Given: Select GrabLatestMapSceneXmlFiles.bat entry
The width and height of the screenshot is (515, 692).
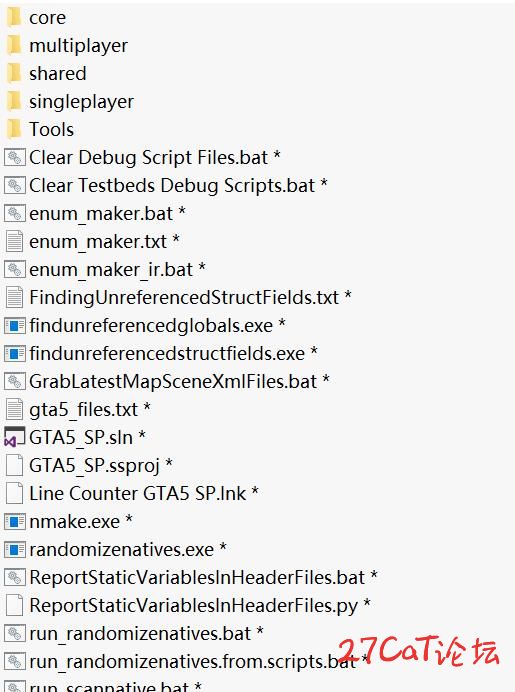Looking at the screenshot, I should click(x=173, y=381).
